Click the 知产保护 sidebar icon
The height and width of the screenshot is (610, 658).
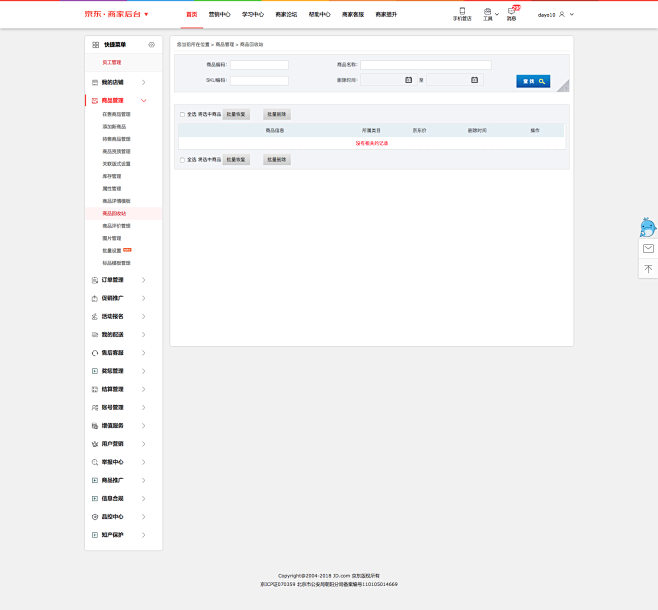(x=95, y=535)
